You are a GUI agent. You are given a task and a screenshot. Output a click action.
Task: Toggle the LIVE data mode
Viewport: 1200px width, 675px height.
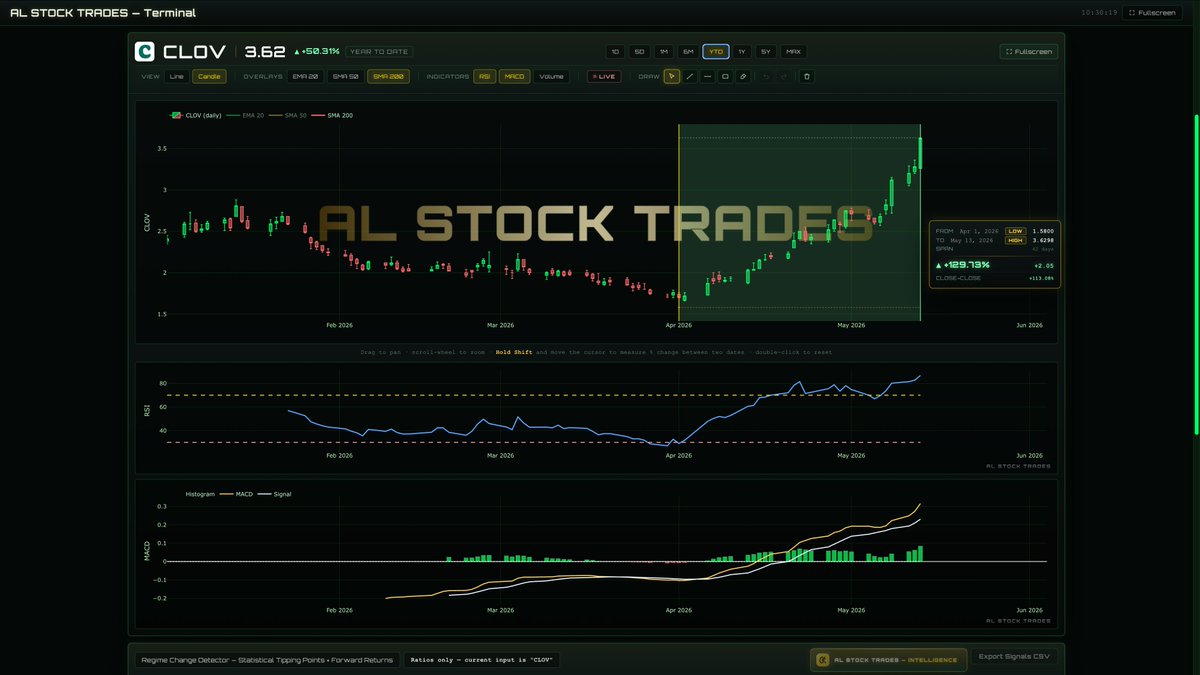604,76
